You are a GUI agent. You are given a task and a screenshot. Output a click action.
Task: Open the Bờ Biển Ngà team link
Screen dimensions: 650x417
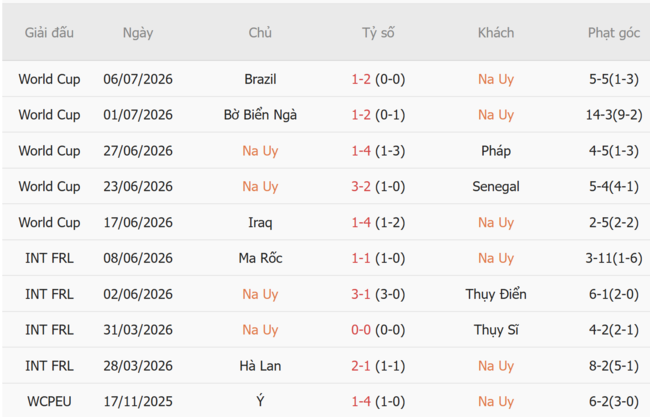[260, 114]
